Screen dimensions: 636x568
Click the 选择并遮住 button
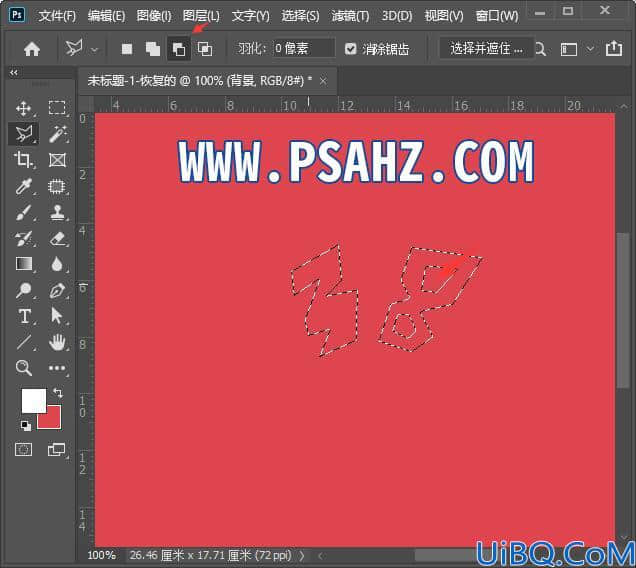coord(486,49)
